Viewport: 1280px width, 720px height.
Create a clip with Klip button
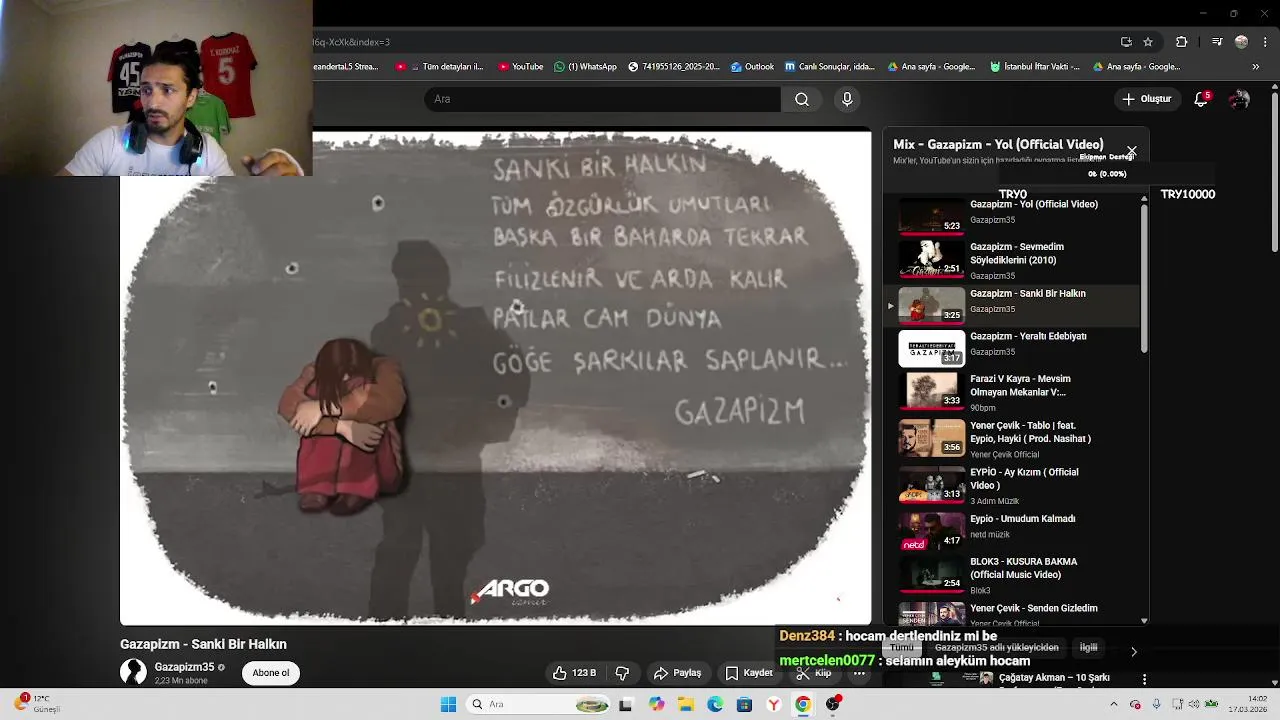pyautogui.click(x=814, y=673)
